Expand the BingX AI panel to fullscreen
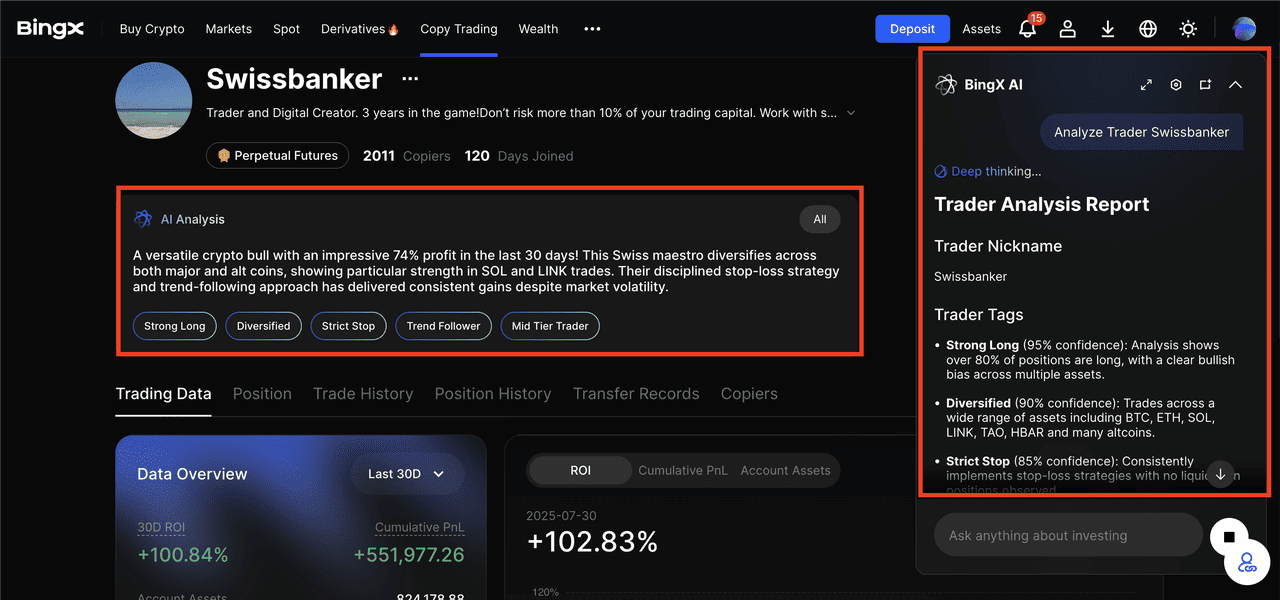The height and width of the screenshot is (600, 1280). pyautogui.click(x=1146, y=85)
